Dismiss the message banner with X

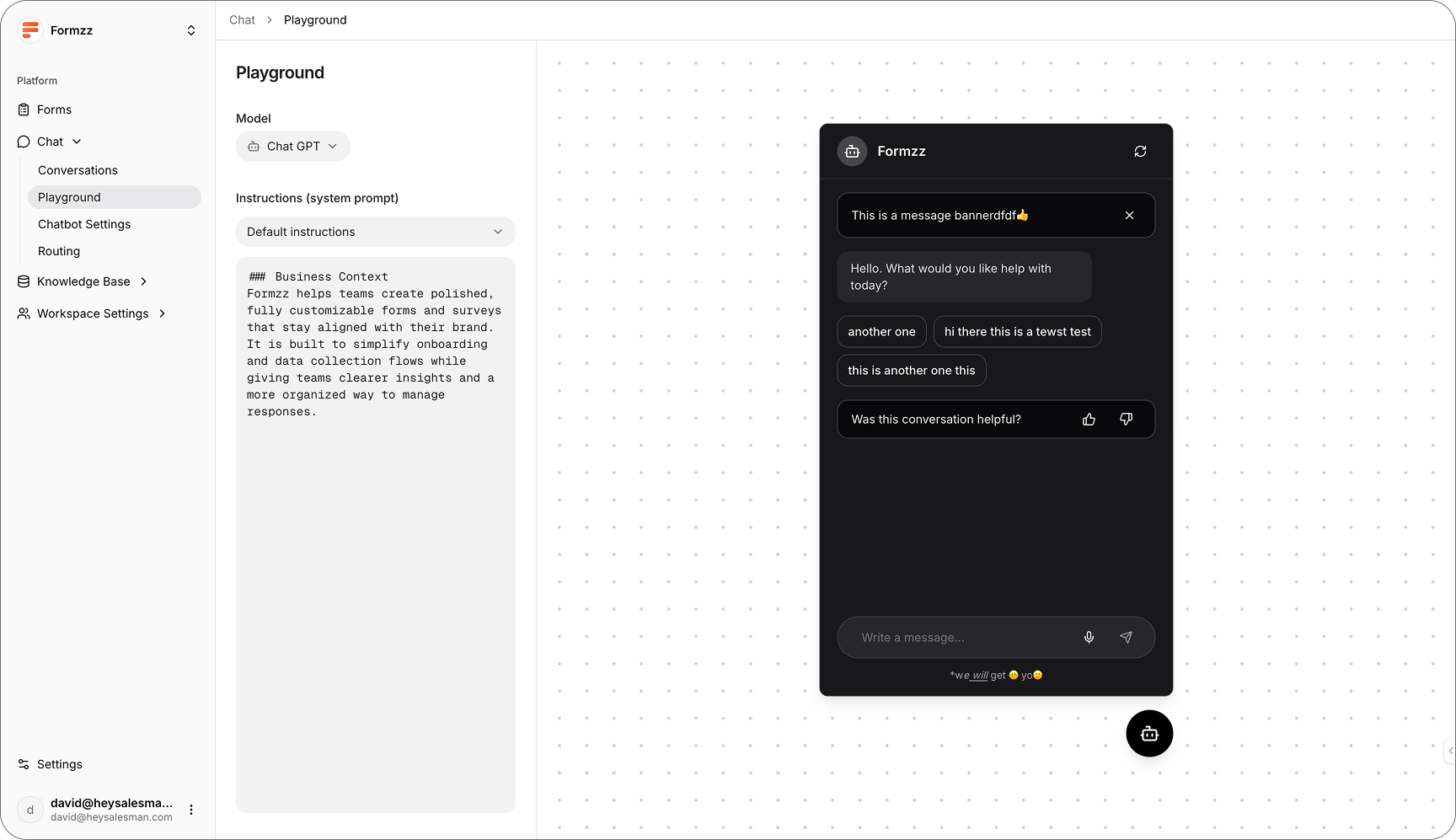[x=1129, y=216]
